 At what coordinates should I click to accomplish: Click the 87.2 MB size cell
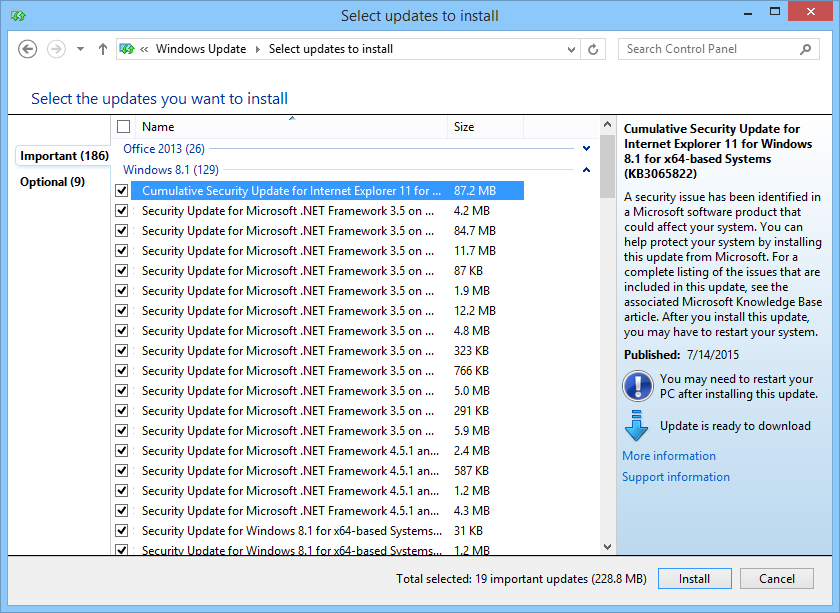pyautogui.click(x=475, y=191)
